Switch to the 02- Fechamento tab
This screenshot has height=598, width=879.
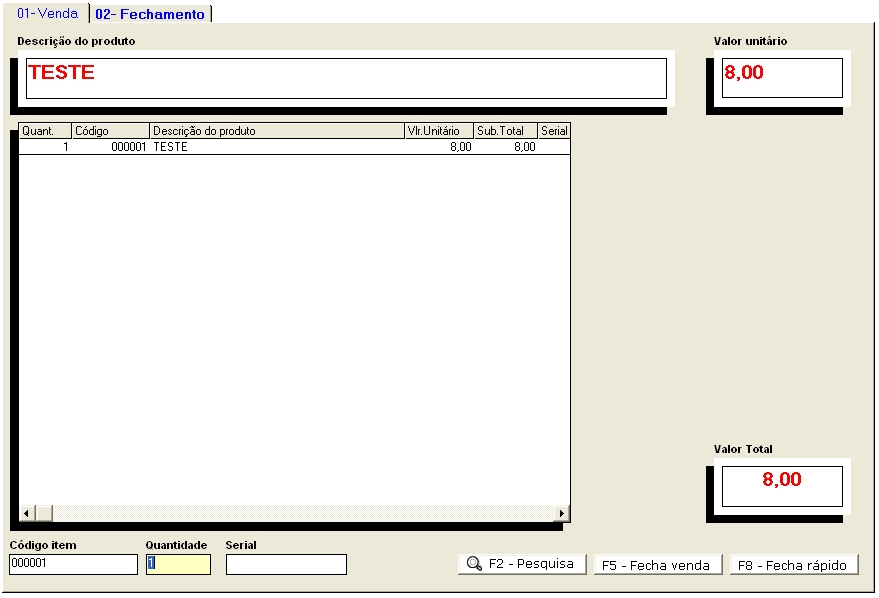pyautogui.click(x=150, y=14)
